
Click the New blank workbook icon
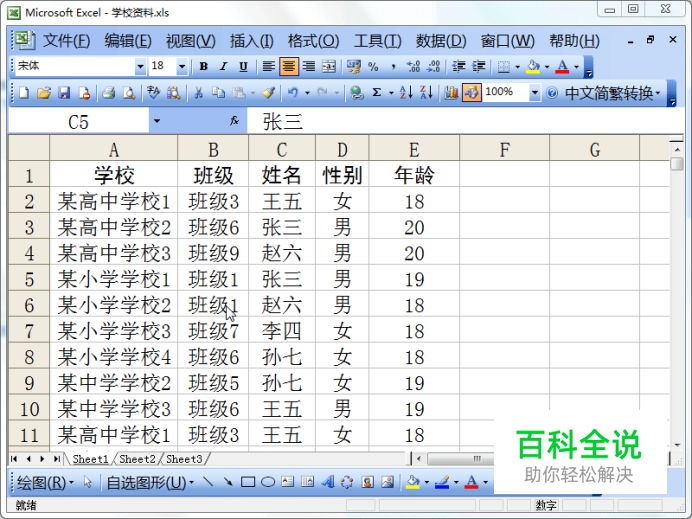(x=24, y=93)
